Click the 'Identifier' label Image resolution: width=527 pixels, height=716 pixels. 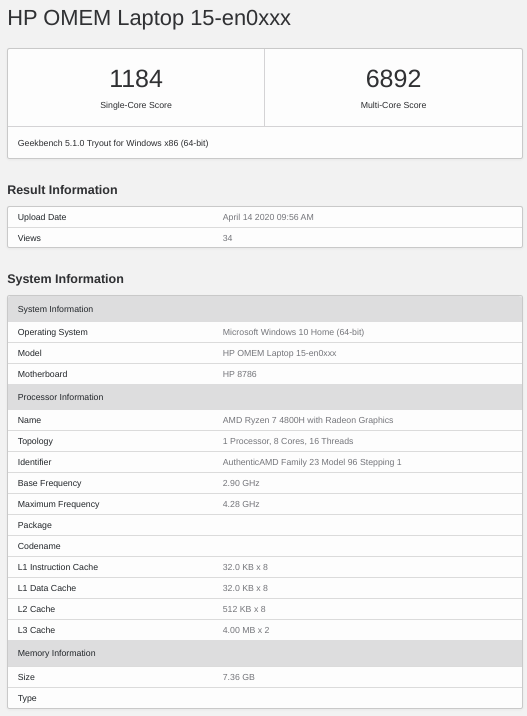(x=34, y=462)
